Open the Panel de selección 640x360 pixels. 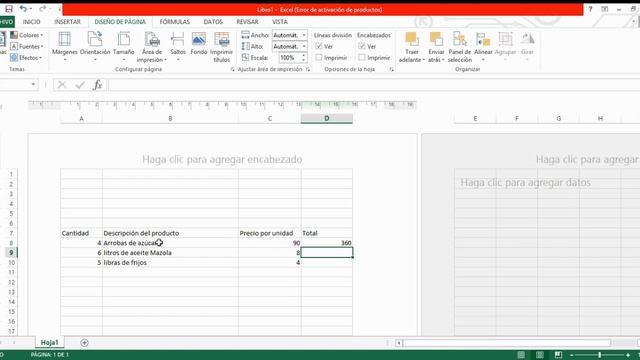coord(460,47)
